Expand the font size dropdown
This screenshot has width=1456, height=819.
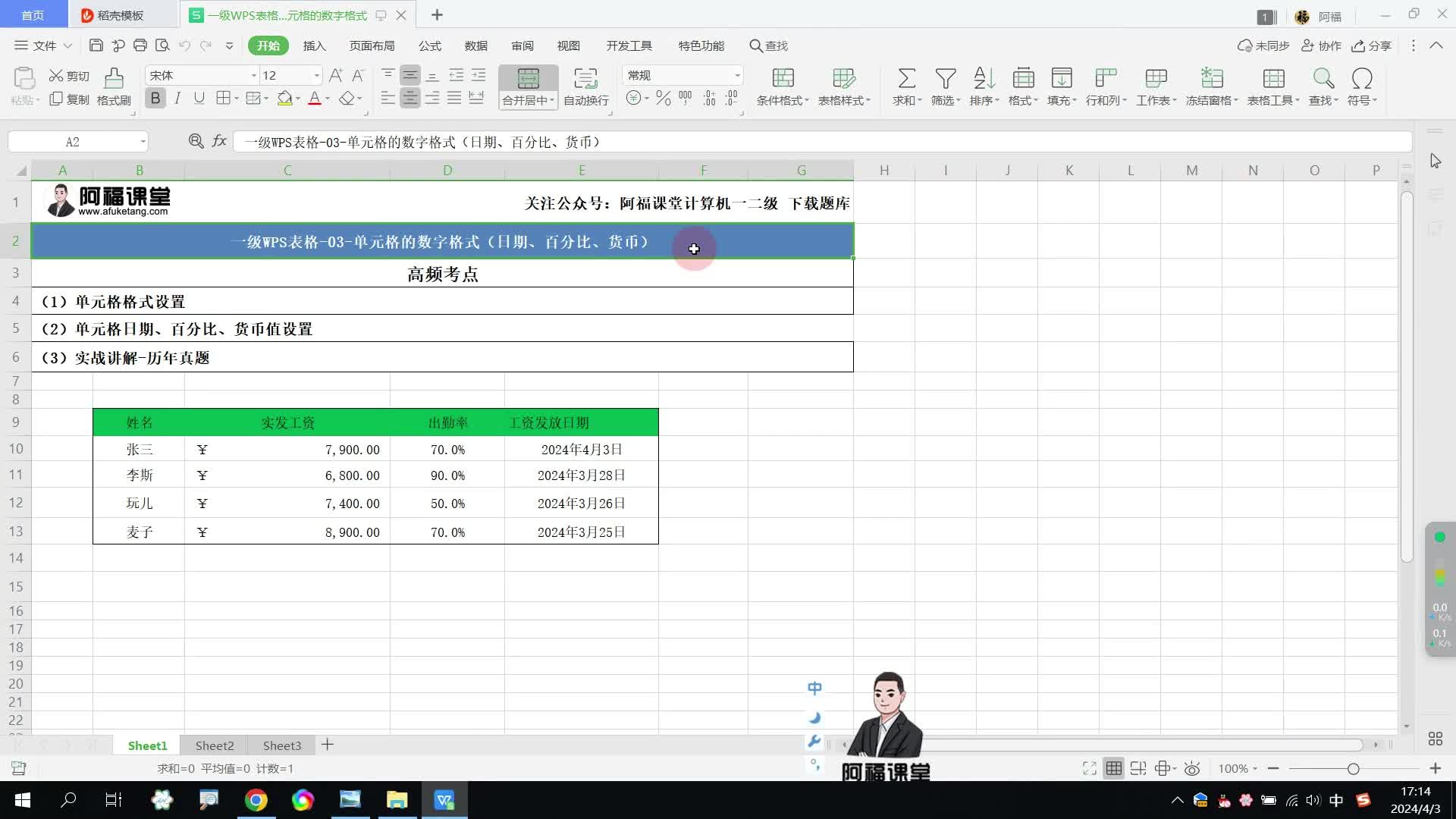point(316,76)
